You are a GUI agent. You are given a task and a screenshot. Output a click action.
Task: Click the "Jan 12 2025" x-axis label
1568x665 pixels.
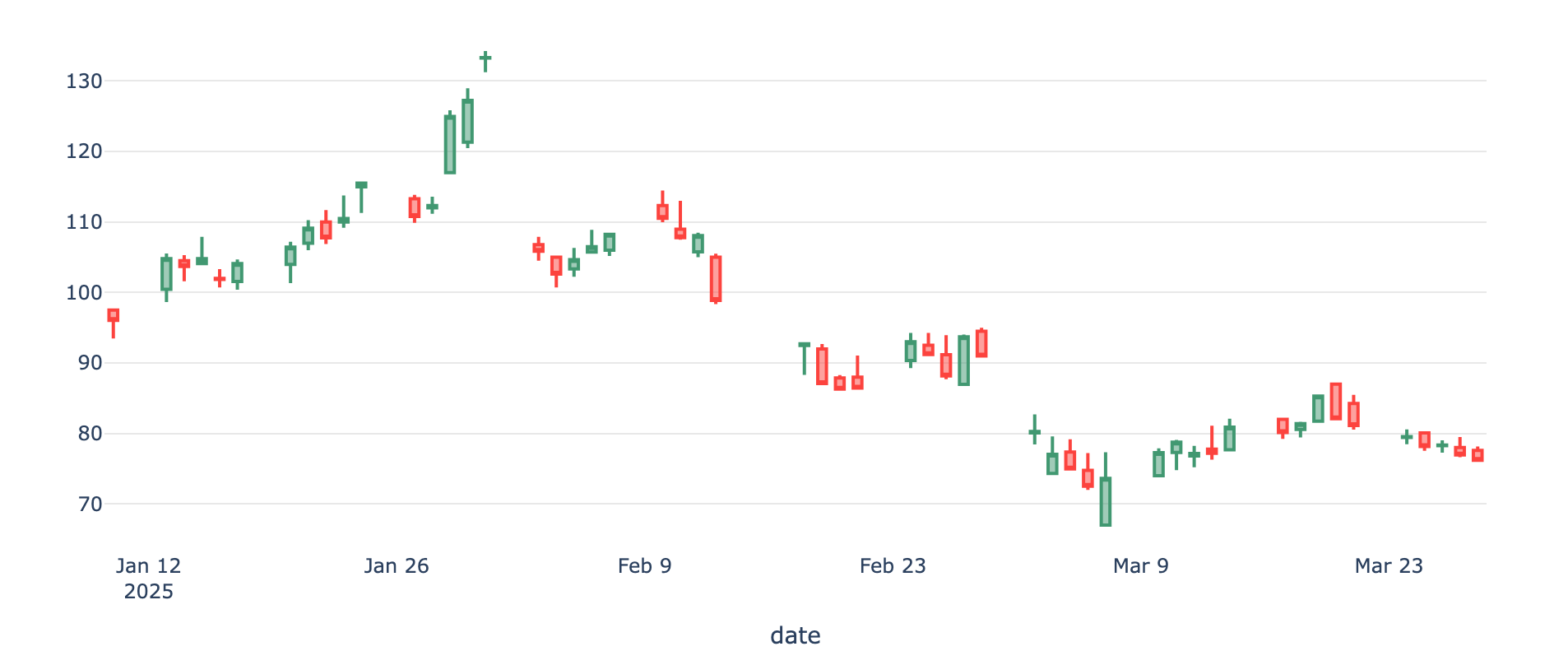click(x=148, y=578)
